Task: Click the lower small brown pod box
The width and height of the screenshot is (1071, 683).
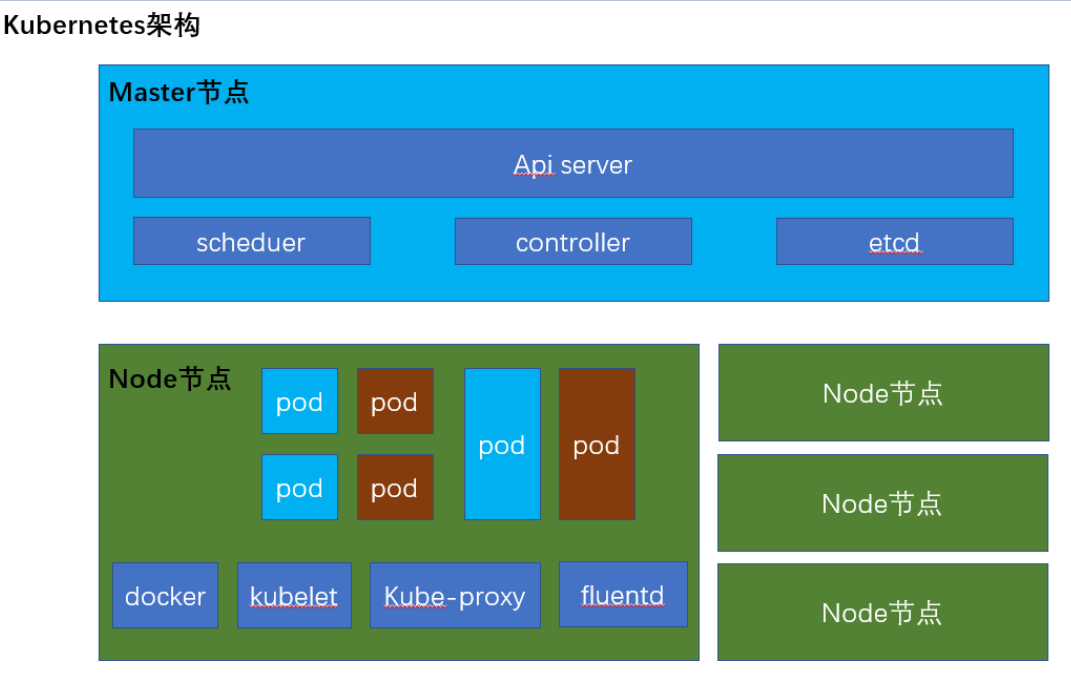Action: click(395, 487)
